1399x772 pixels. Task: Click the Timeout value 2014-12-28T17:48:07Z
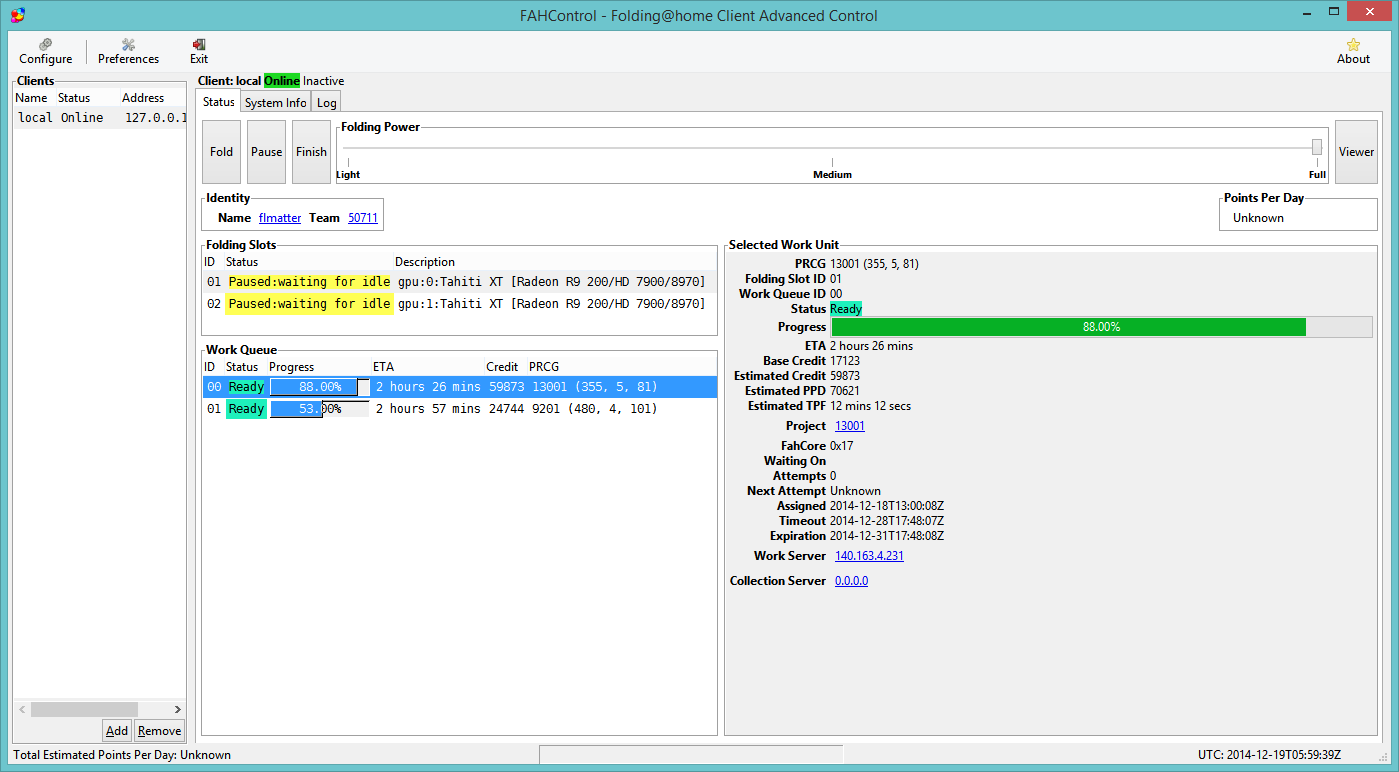(x=887, y=521)
